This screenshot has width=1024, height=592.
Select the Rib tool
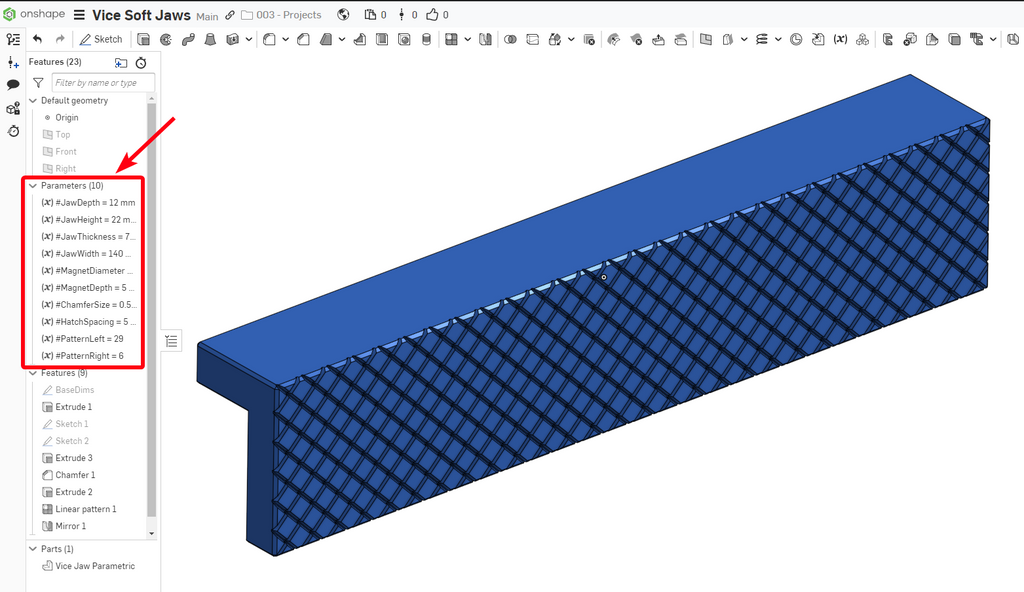(x=360, y=39)
